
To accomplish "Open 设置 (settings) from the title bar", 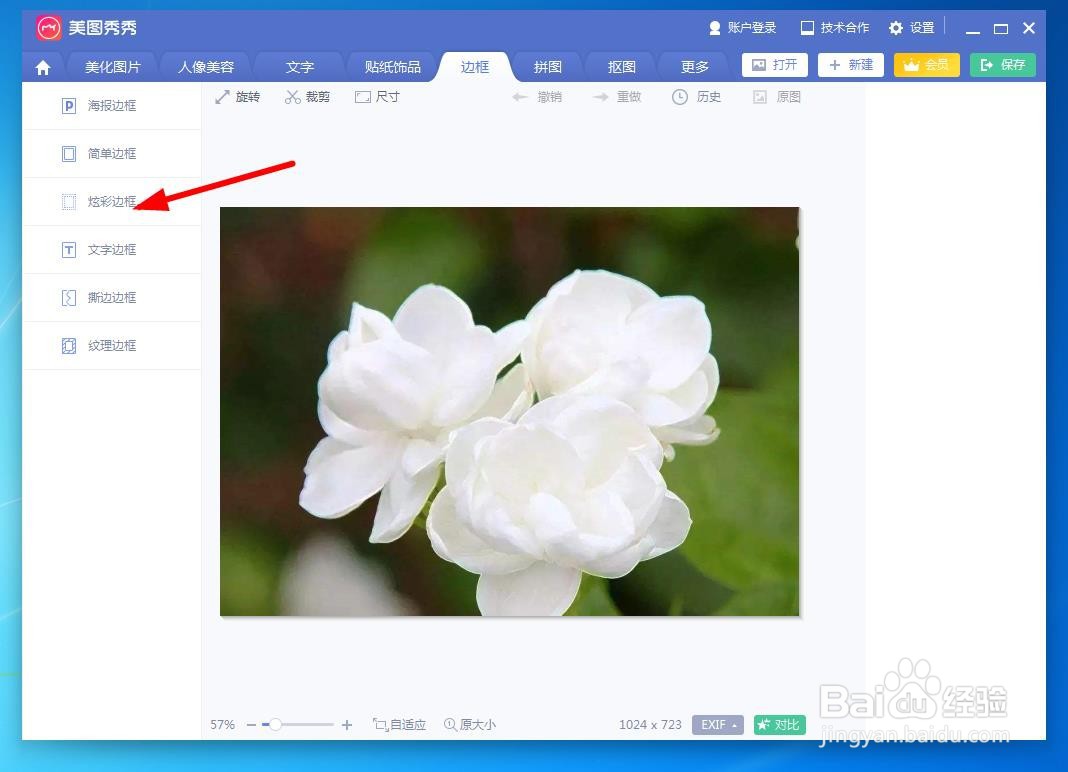I will 911,27.
